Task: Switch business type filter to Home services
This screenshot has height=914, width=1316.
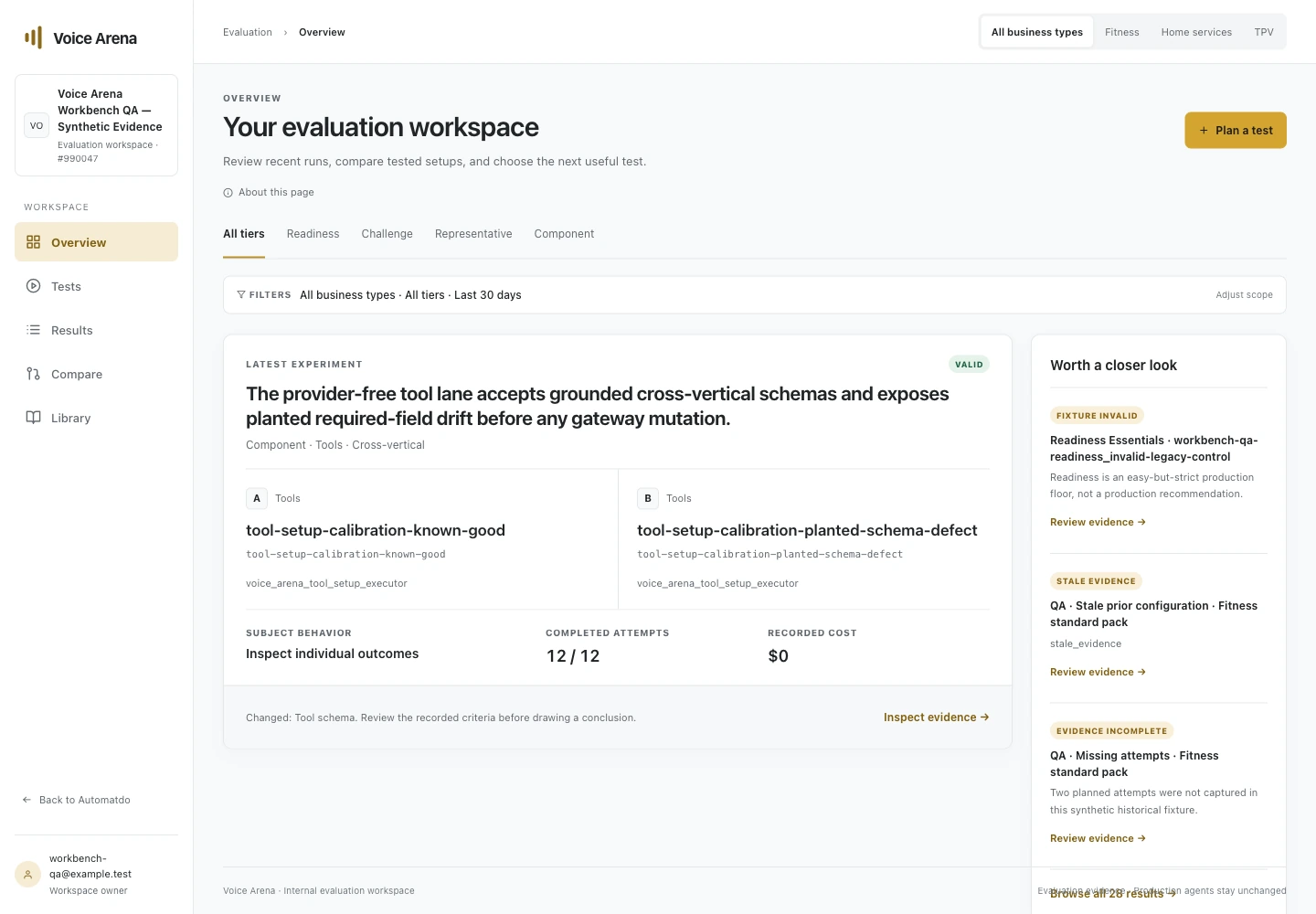Action: (1196, 32)
